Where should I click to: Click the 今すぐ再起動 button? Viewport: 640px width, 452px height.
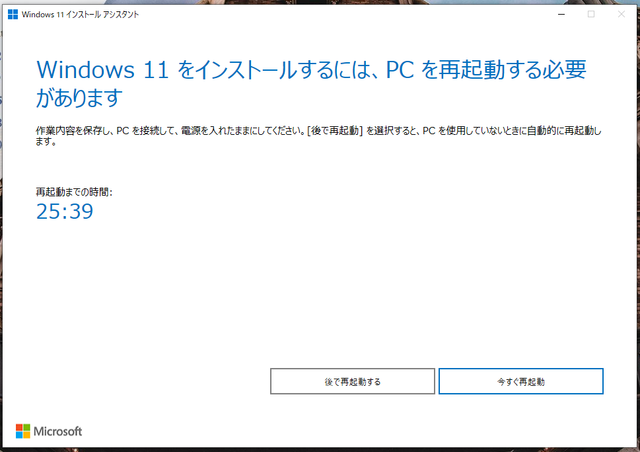pos(521,381)
